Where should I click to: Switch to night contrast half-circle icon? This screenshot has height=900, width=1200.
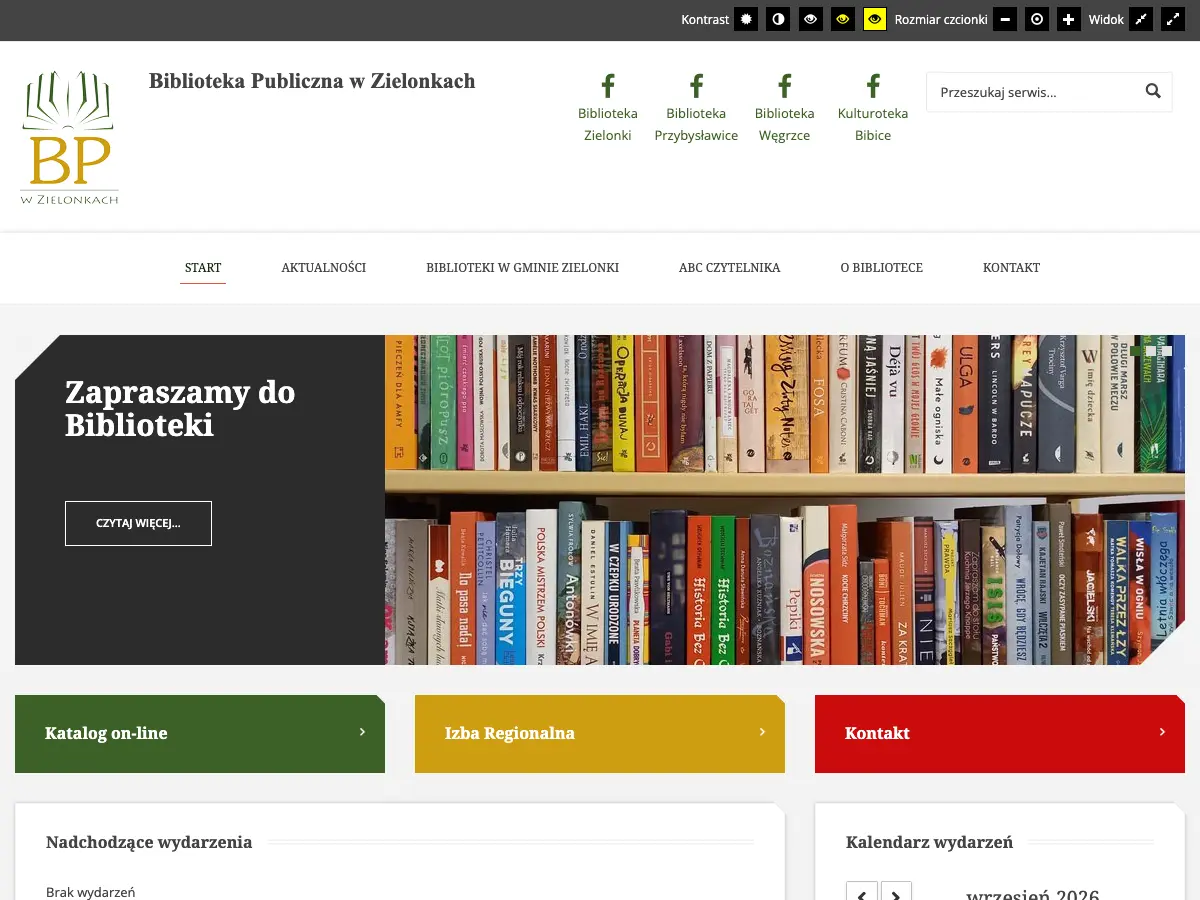tap(778, 19)
